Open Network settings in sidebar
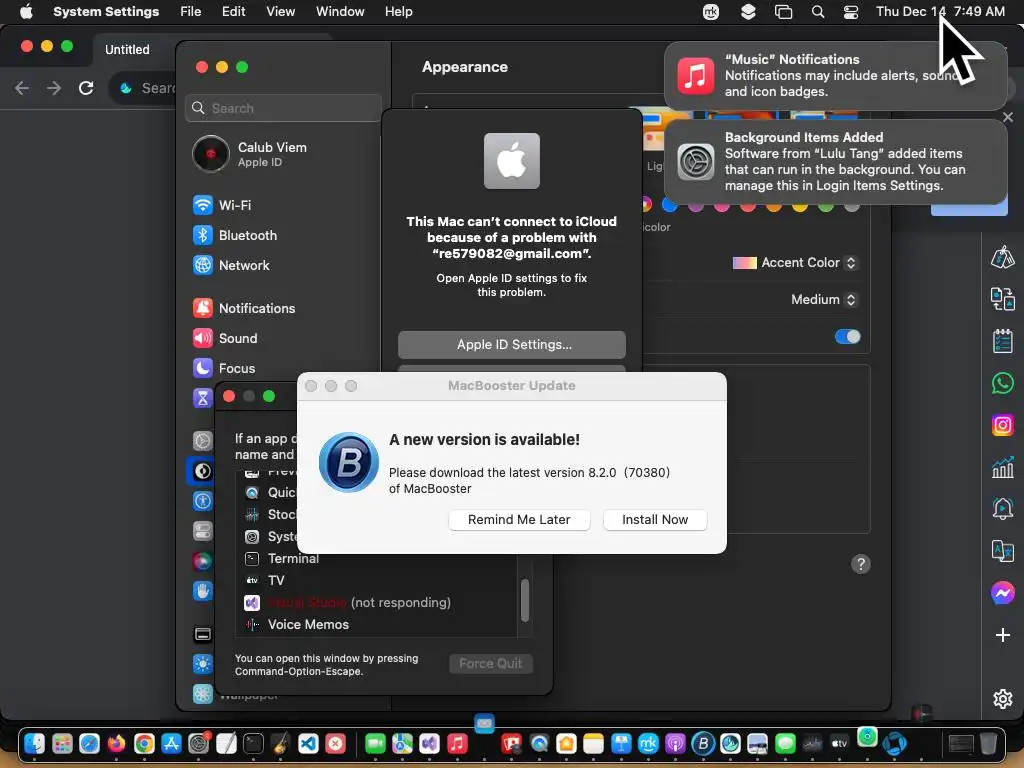The width and height of the screenshot is (1024, 768). point(231,265)
